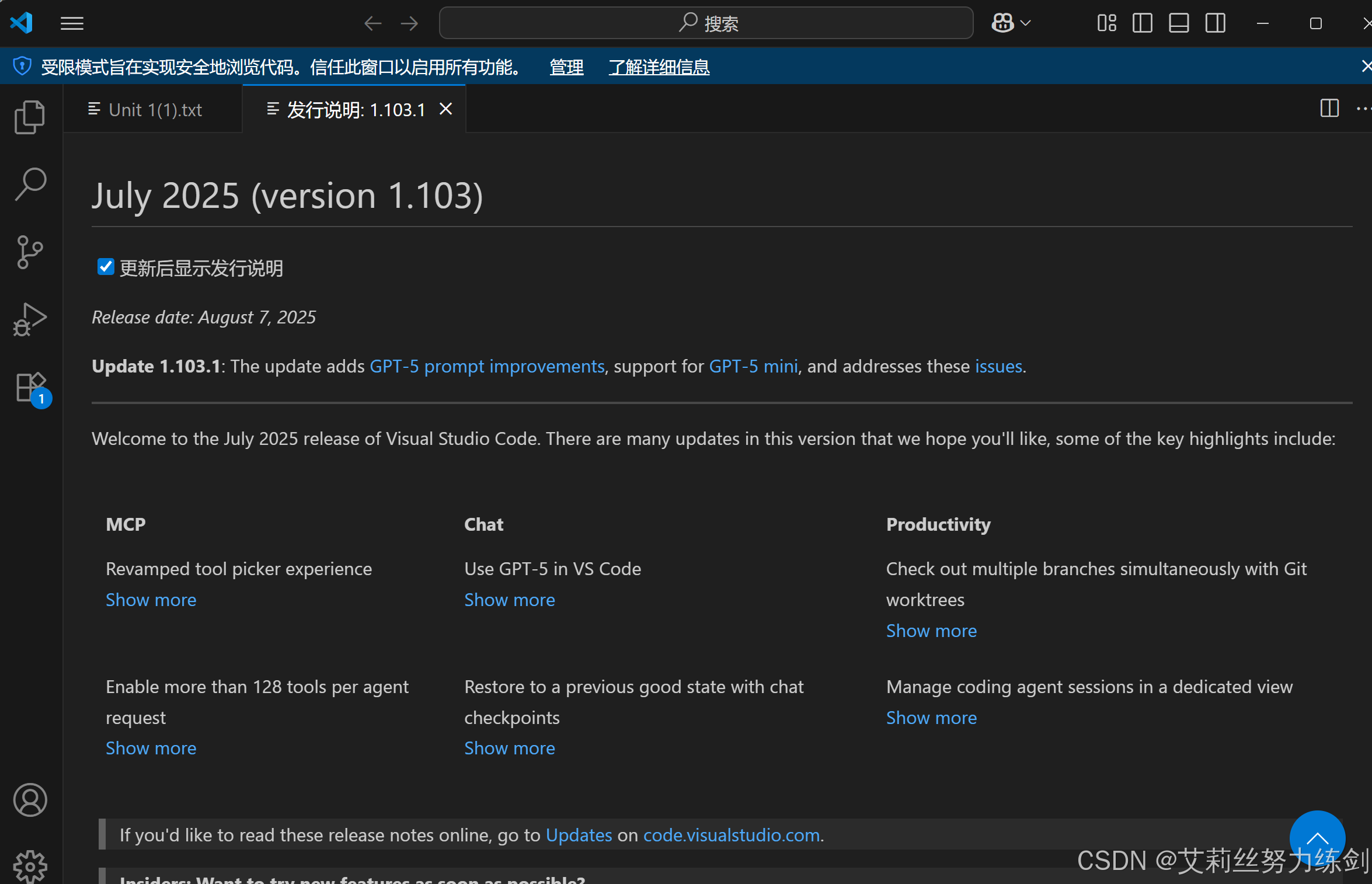Open the editor More Actions ellipsis
1372x884 pixels.
[x=1363, y=109]
